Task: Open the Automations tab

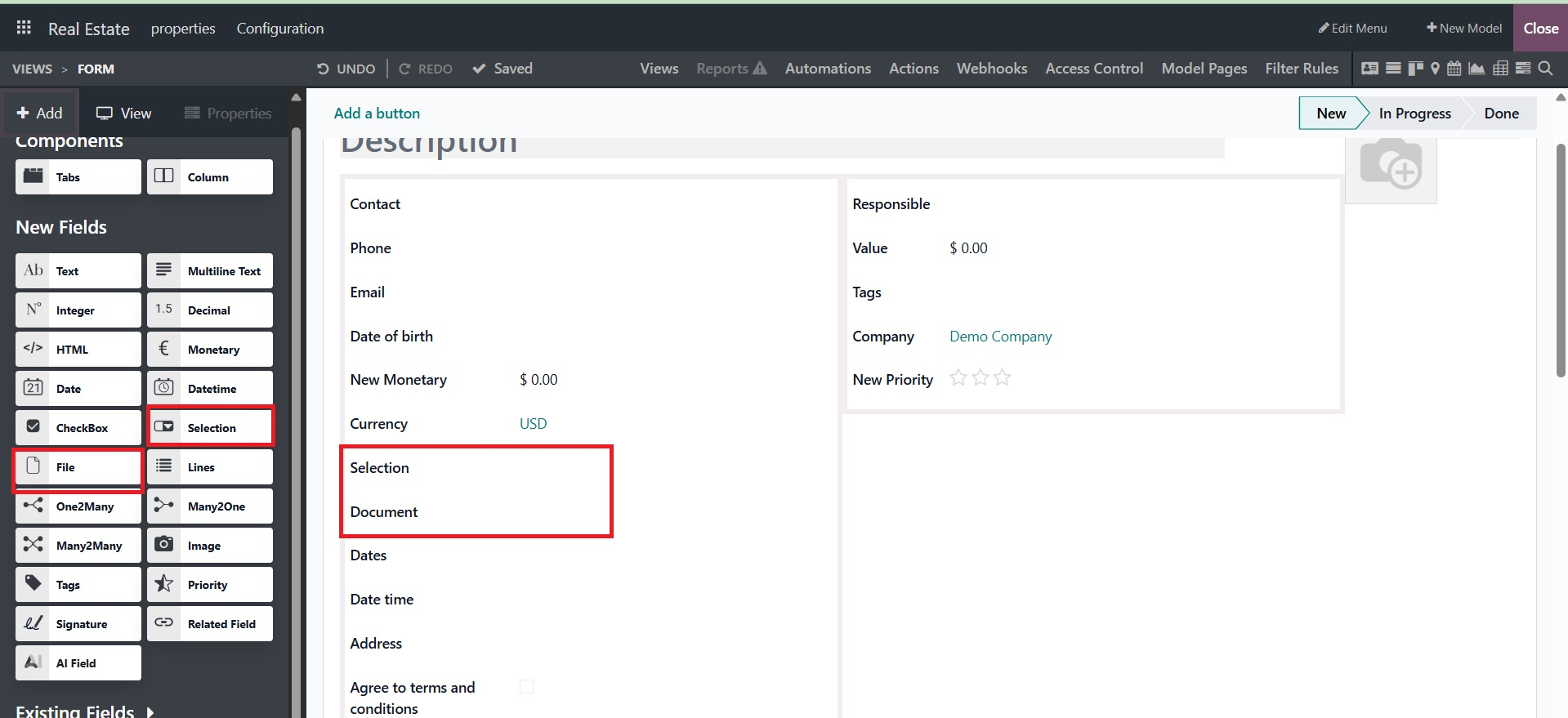Action: point(827,69)
